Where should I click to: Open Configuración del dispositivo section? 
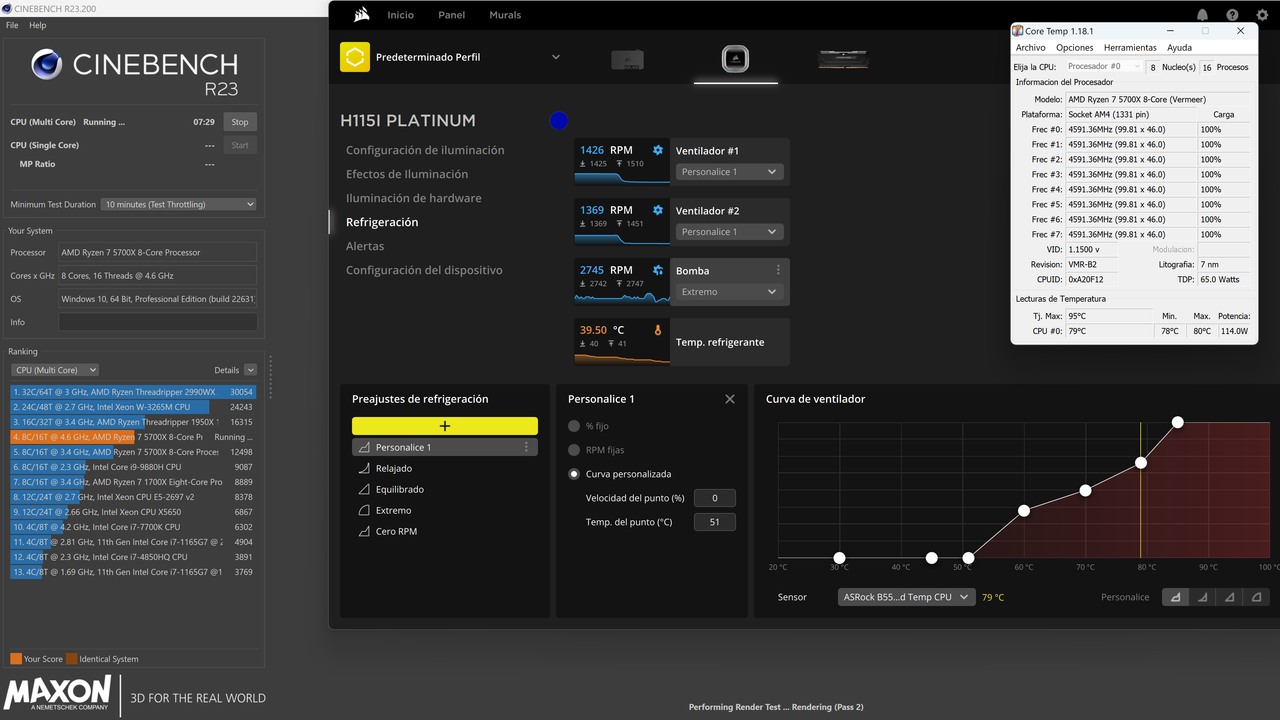point(424,270)
